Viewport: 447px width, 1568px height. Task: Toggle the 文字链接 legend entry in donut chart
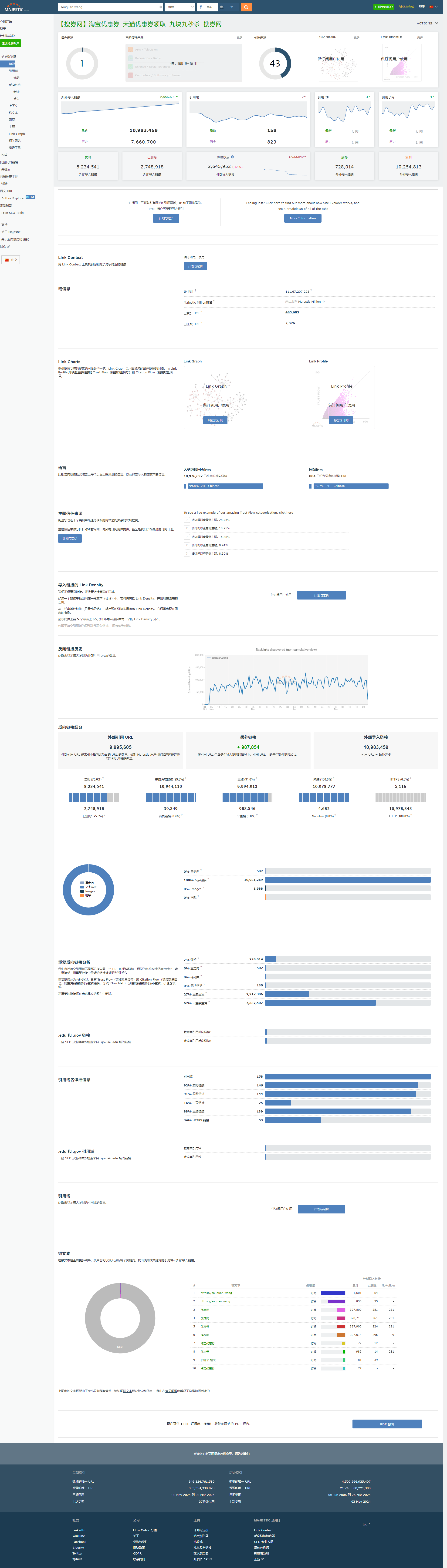tap(88, 887)
